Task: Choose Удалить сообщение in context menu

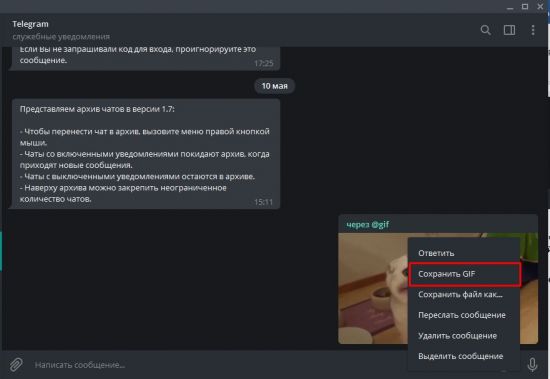Action: 464,336
